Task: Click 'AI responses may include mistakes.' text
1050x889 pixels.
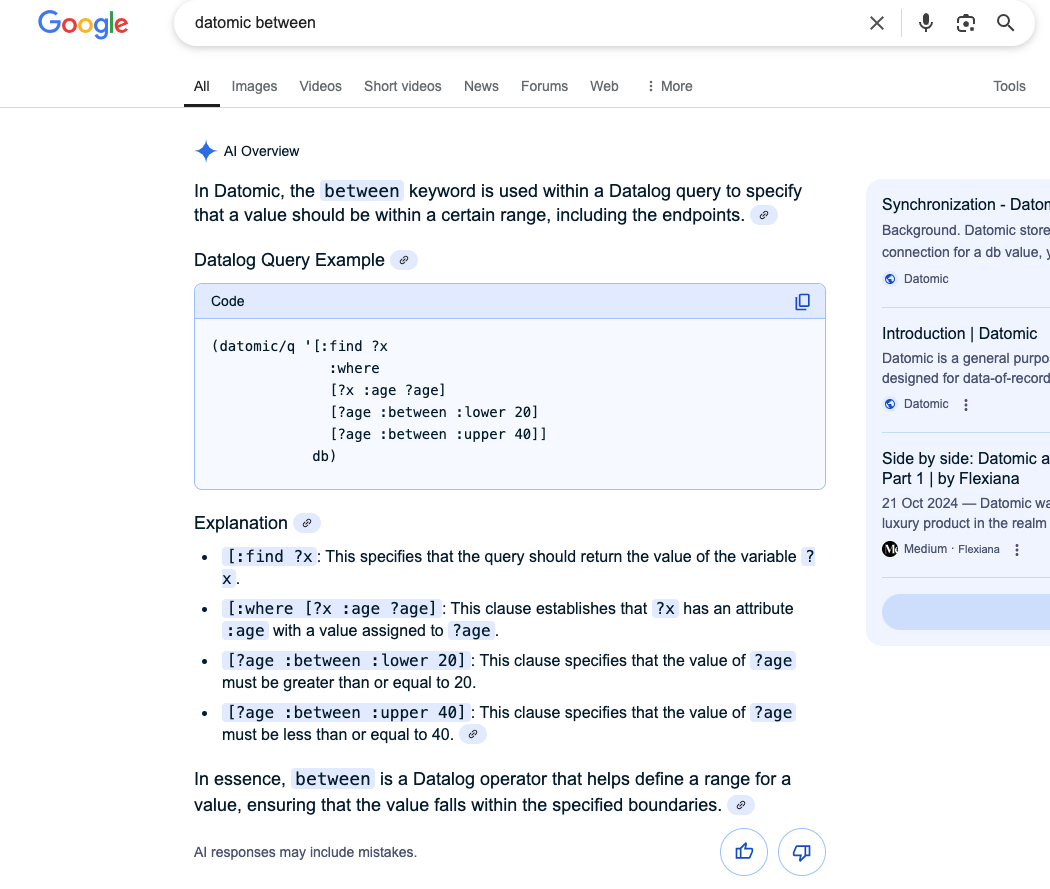Action: click(305, 852)
